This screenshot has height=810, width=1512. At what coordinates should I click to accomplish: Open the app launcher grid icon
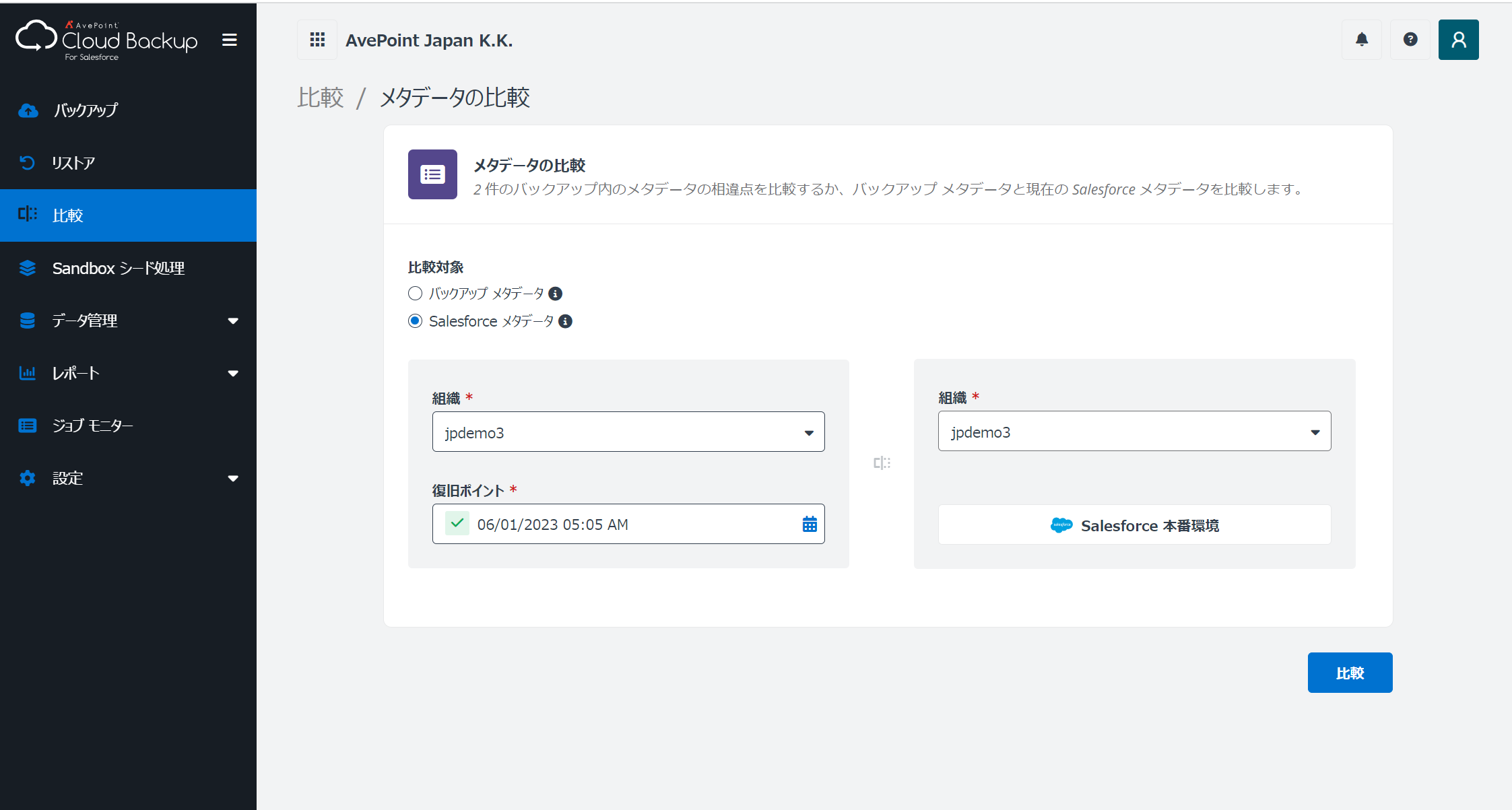pos(317,40)
